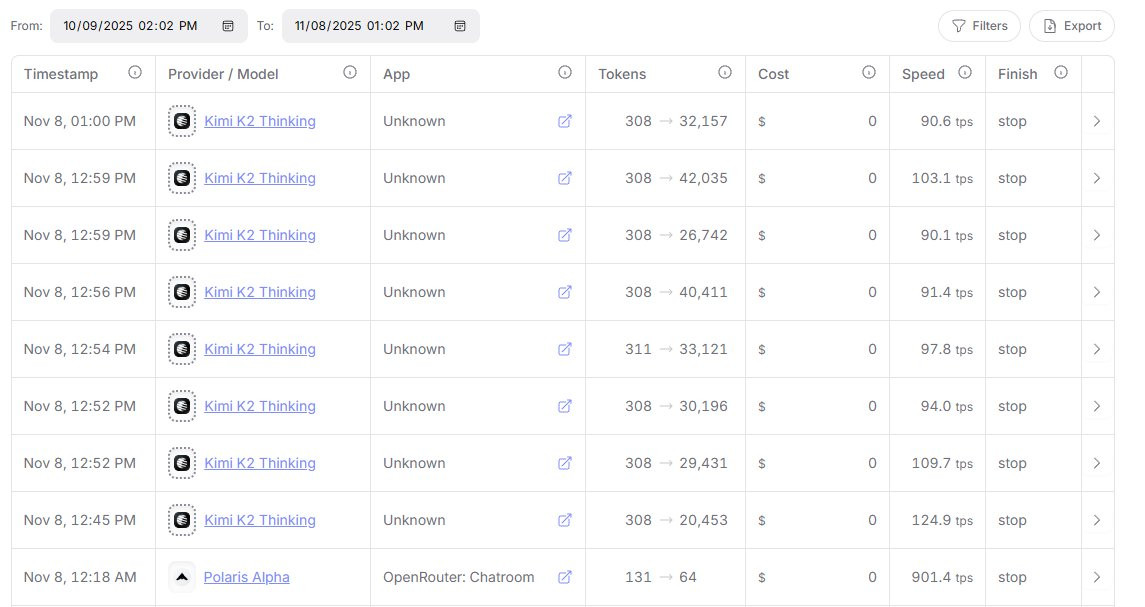Click info icon next to Finish header
The width and height of the screenshot is (1145, 607).
[1061, 73]
